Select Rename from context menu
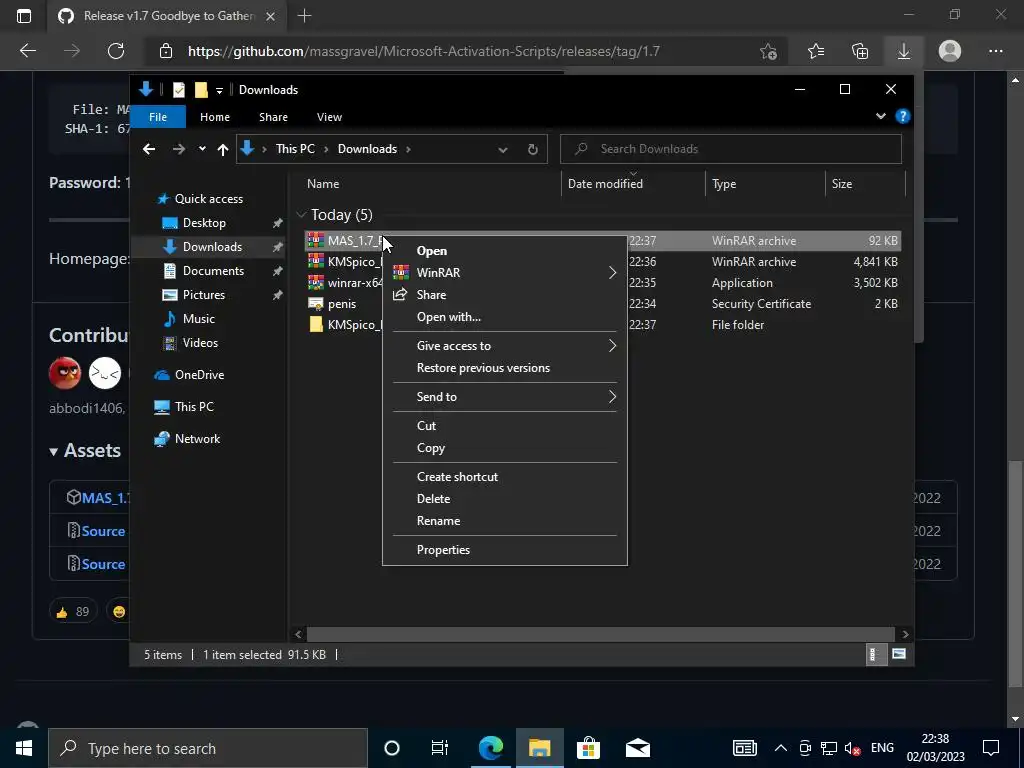Viewport: 1024px width, 768px height. (x=504, y=520)
